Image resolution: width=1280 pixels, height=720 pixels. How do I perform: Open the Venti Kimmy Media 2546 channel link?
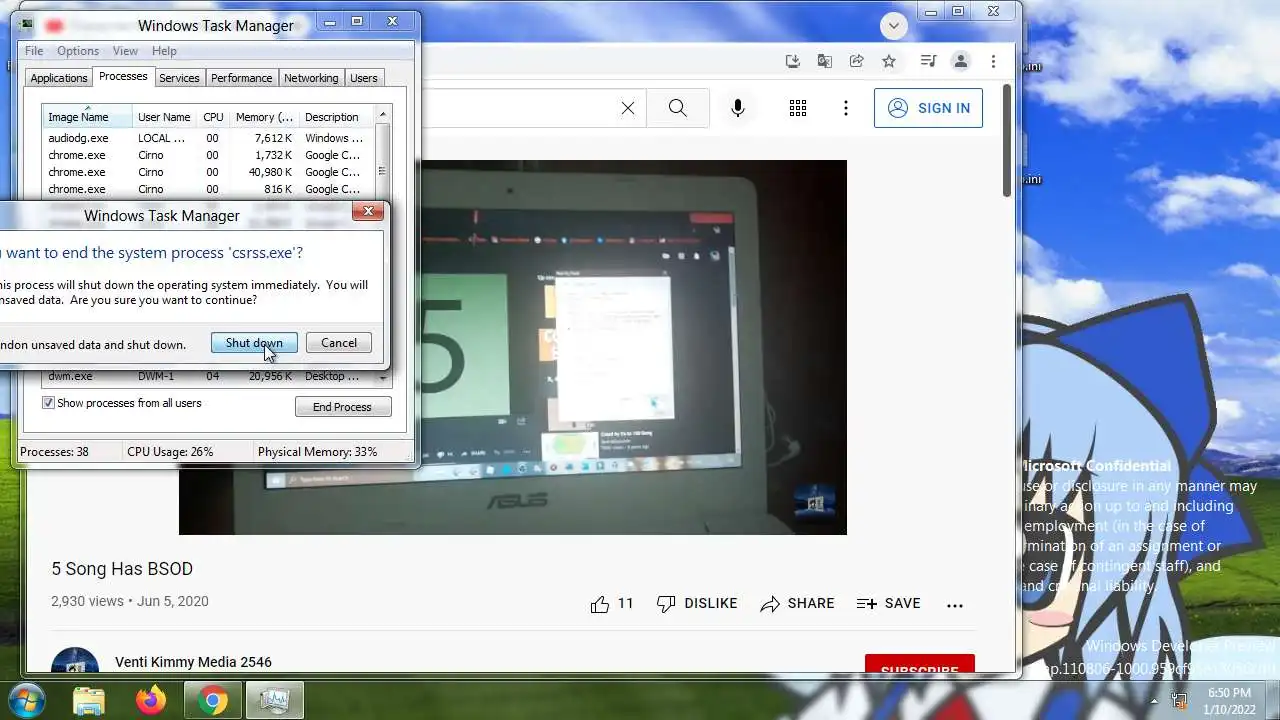click(193, 662)
